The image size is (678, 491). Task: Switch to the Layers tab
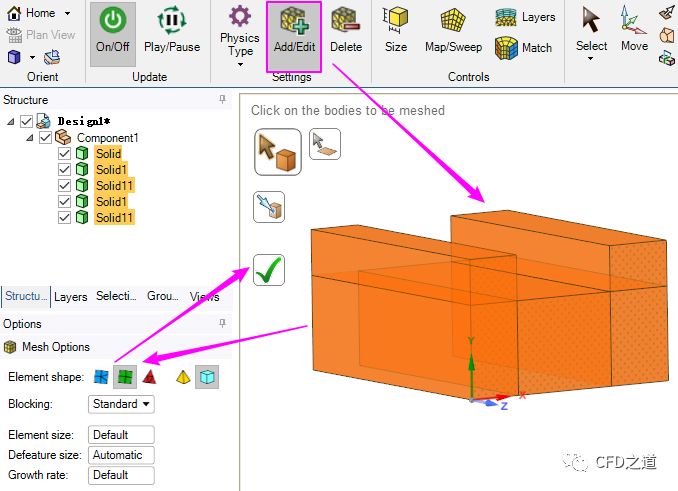click(x=70, y=297)
